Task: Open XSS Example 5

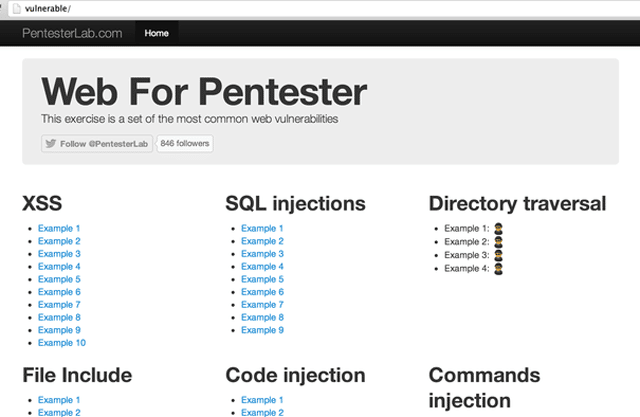Action: click(x=59, y=279)
